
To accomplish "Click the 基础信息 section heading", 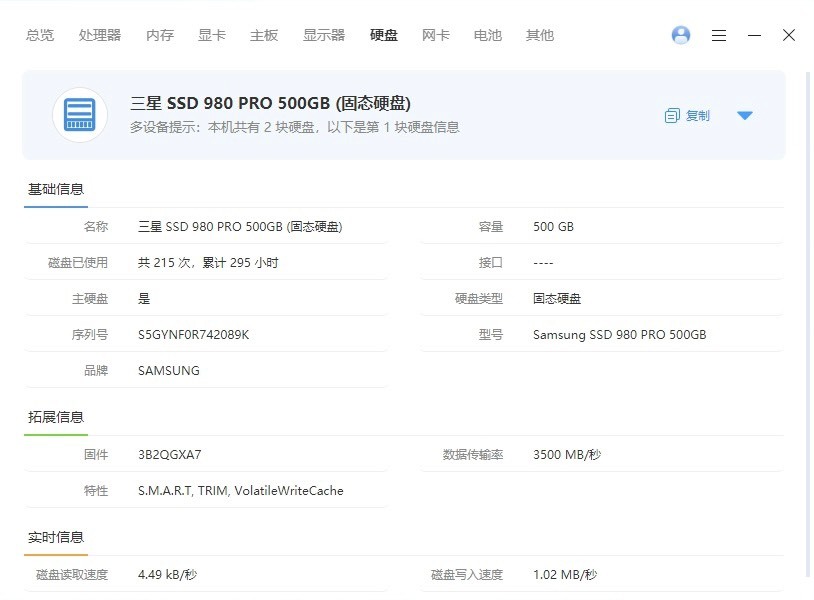I will [56, 189].
